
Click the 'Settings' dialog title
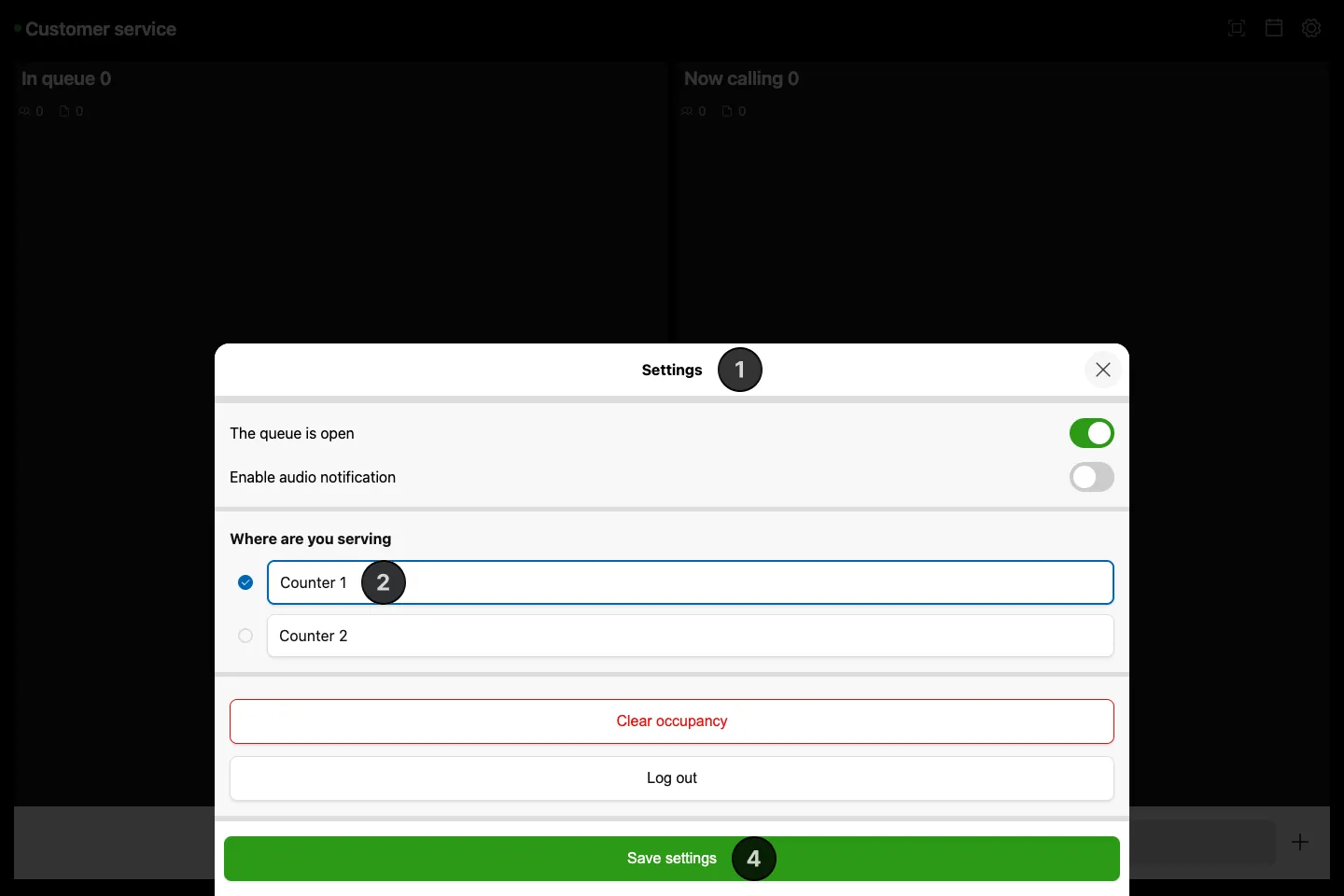(672, 370)
